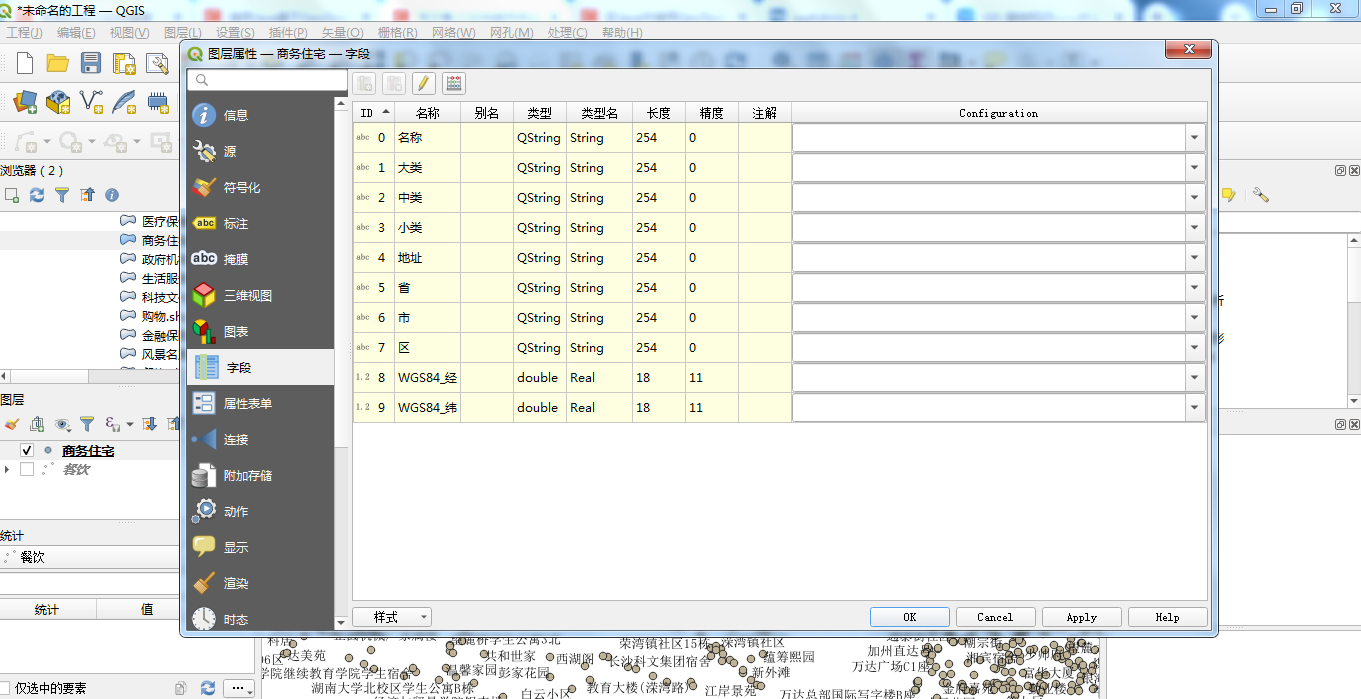Switch to the 符号化 properties tab

click(x=241, y=187)
